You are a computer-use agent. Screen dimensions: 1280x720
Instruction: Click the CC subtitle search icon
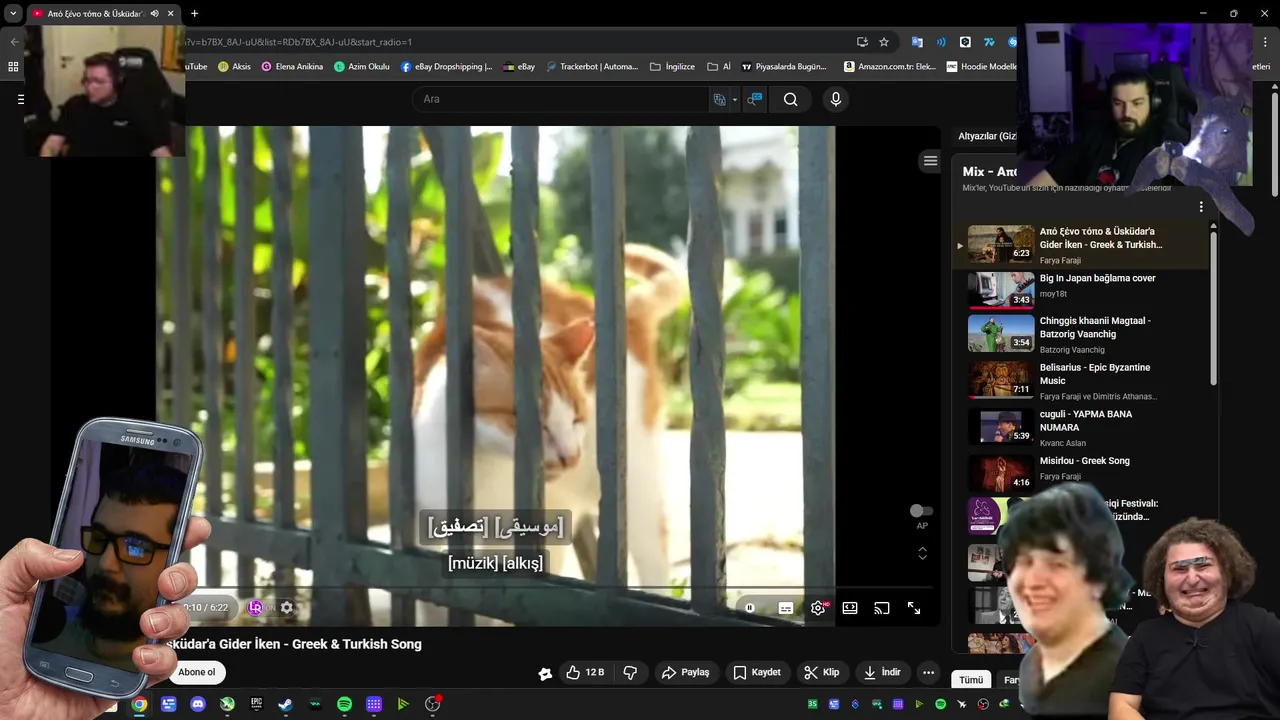(x=755, y=99)
